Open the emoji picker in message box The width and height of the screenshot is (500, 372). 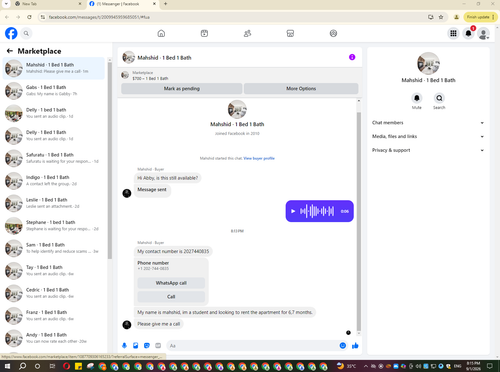click(342, 346)
